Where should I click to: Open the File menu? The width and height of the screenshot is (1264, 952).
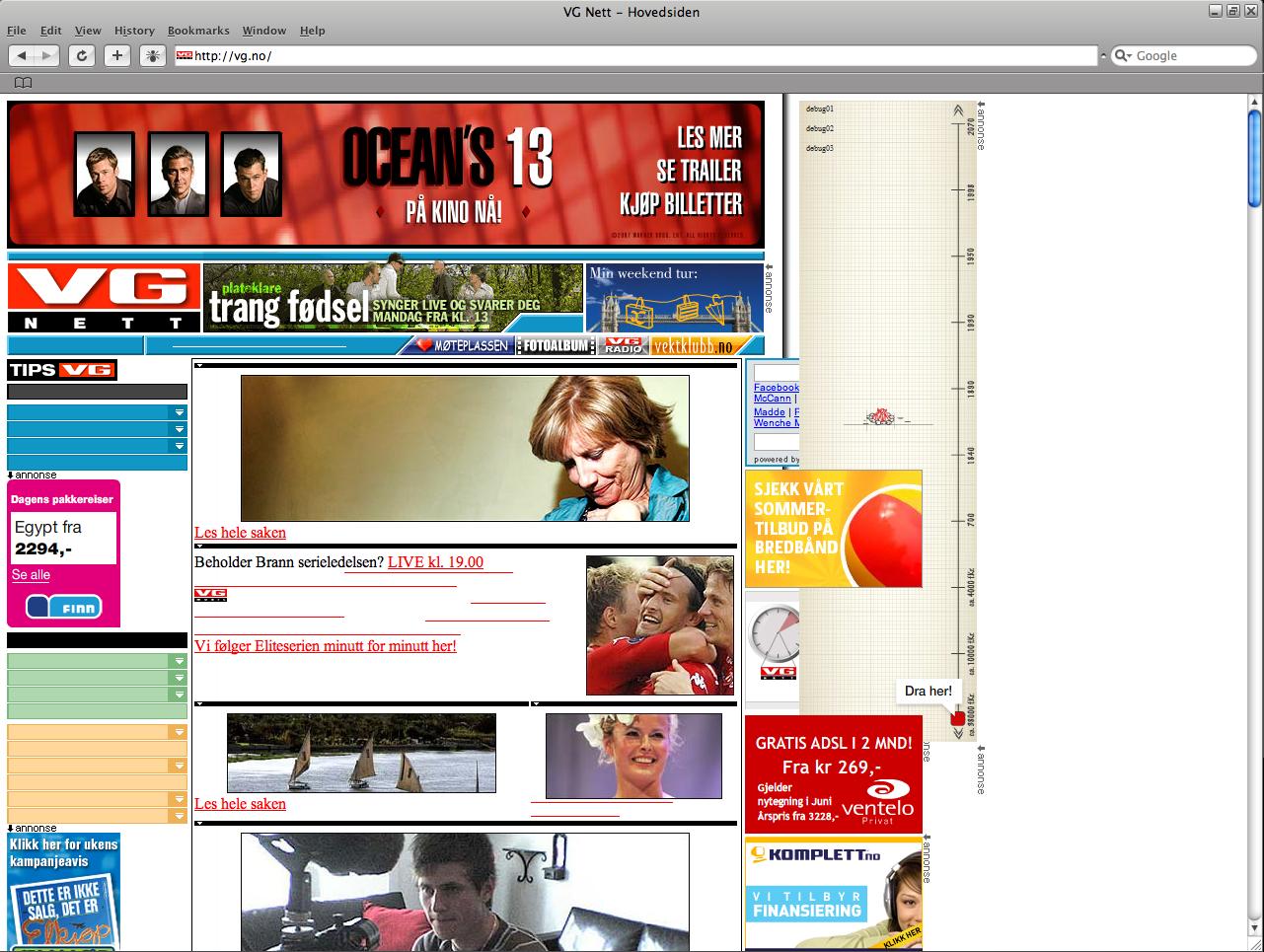(17, 31)
